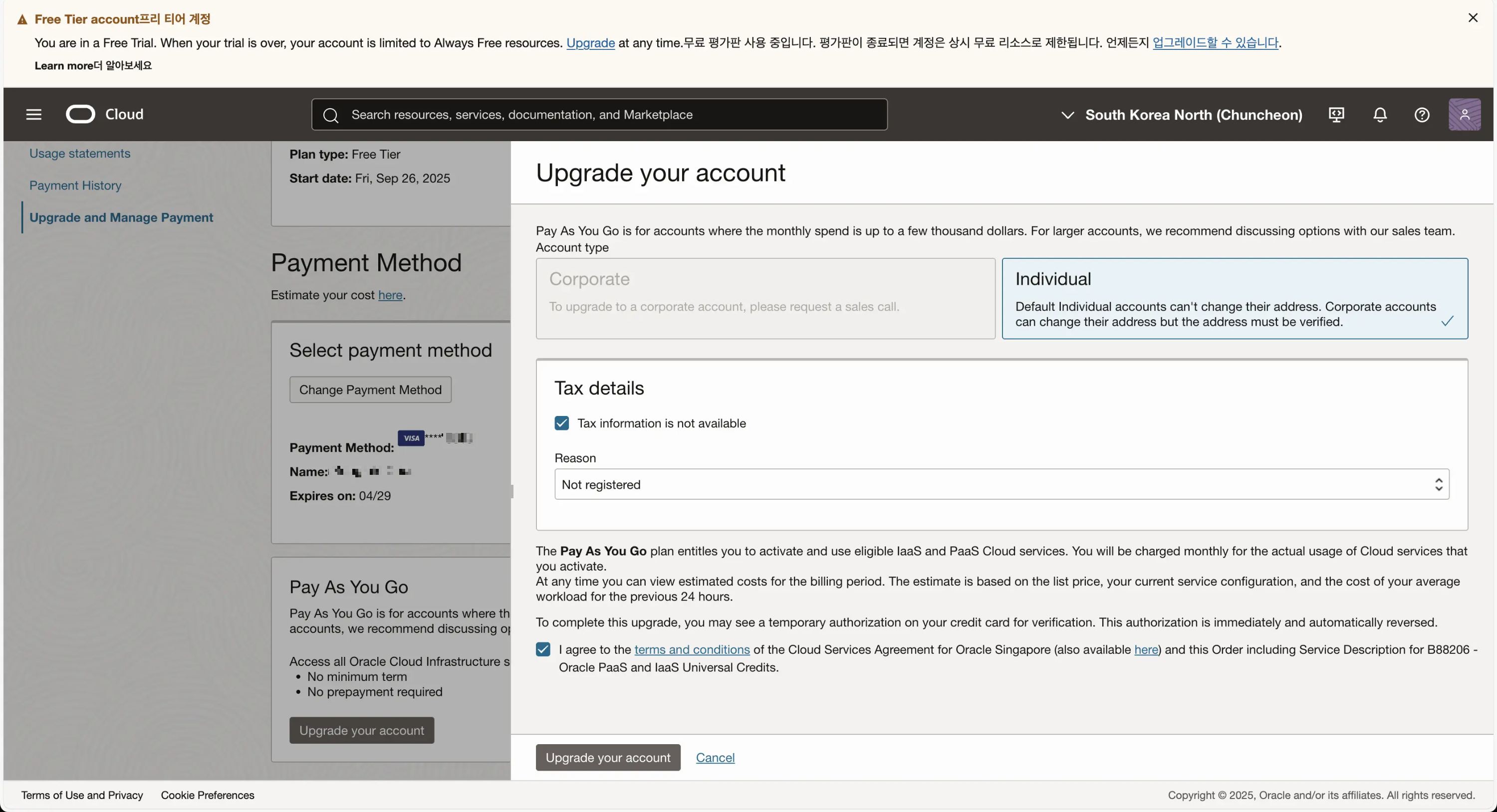Click Upgrade your account in the panel footer

pos(607,758)
